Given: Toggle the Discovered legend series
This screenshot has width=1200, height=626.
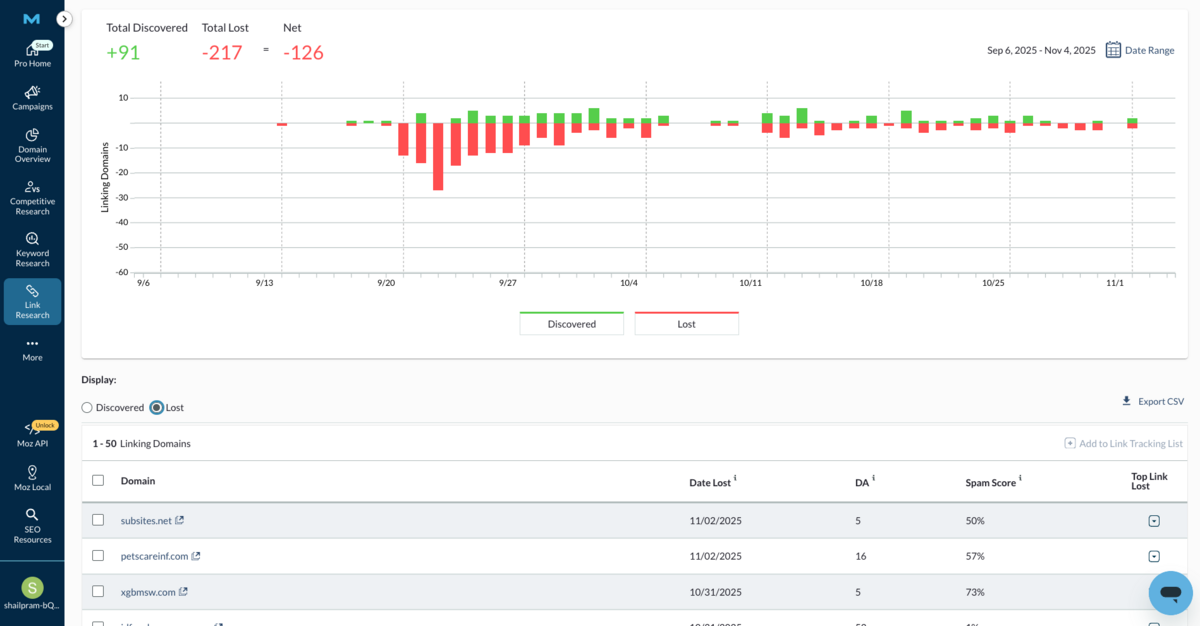Looking at the screenshot, I should pyautogui.click(x=571, y=323).
